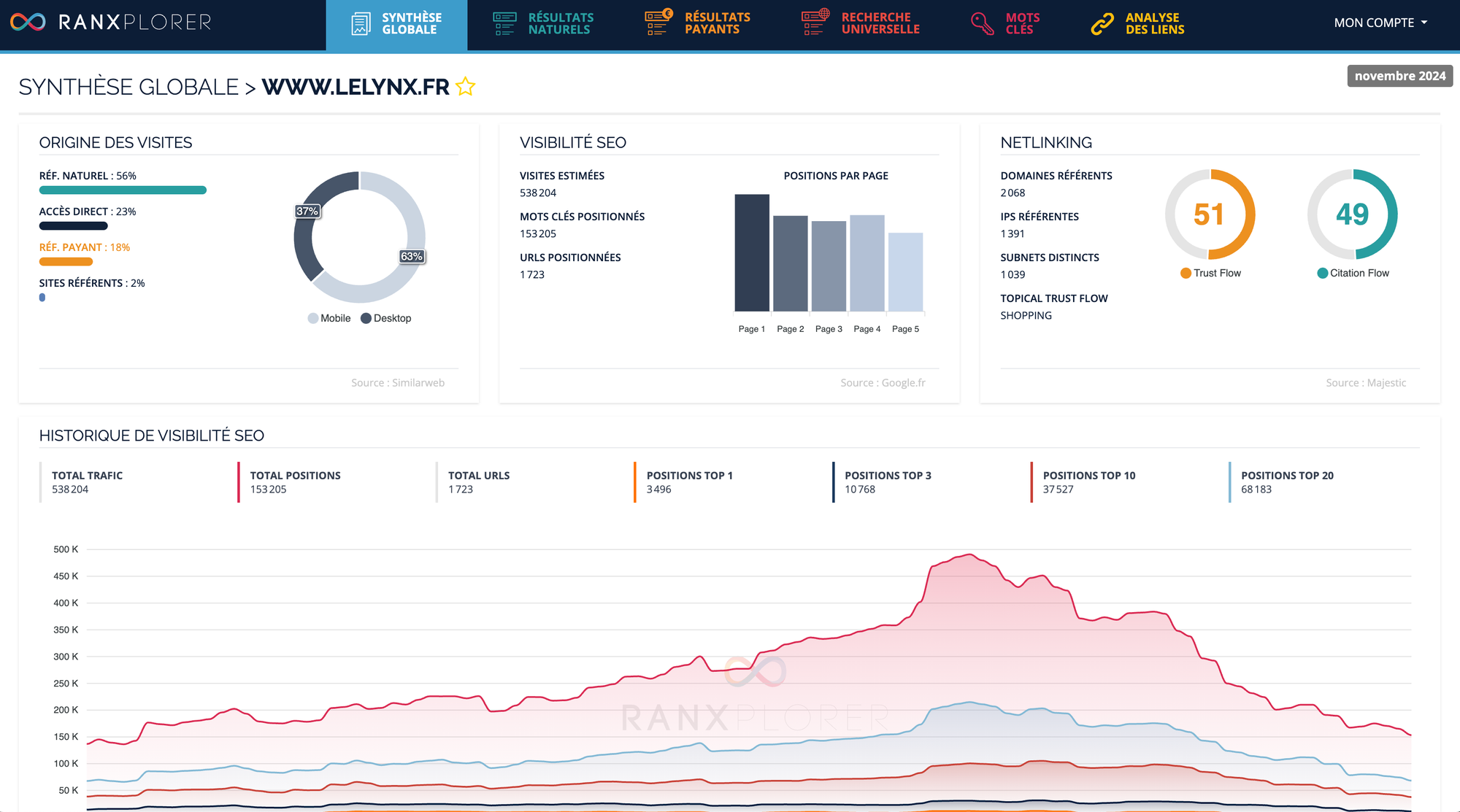This screenshot has height=812, width=1460.
Task: Click the Page 1 bar in chart
Action: click(x=752, y=252)
